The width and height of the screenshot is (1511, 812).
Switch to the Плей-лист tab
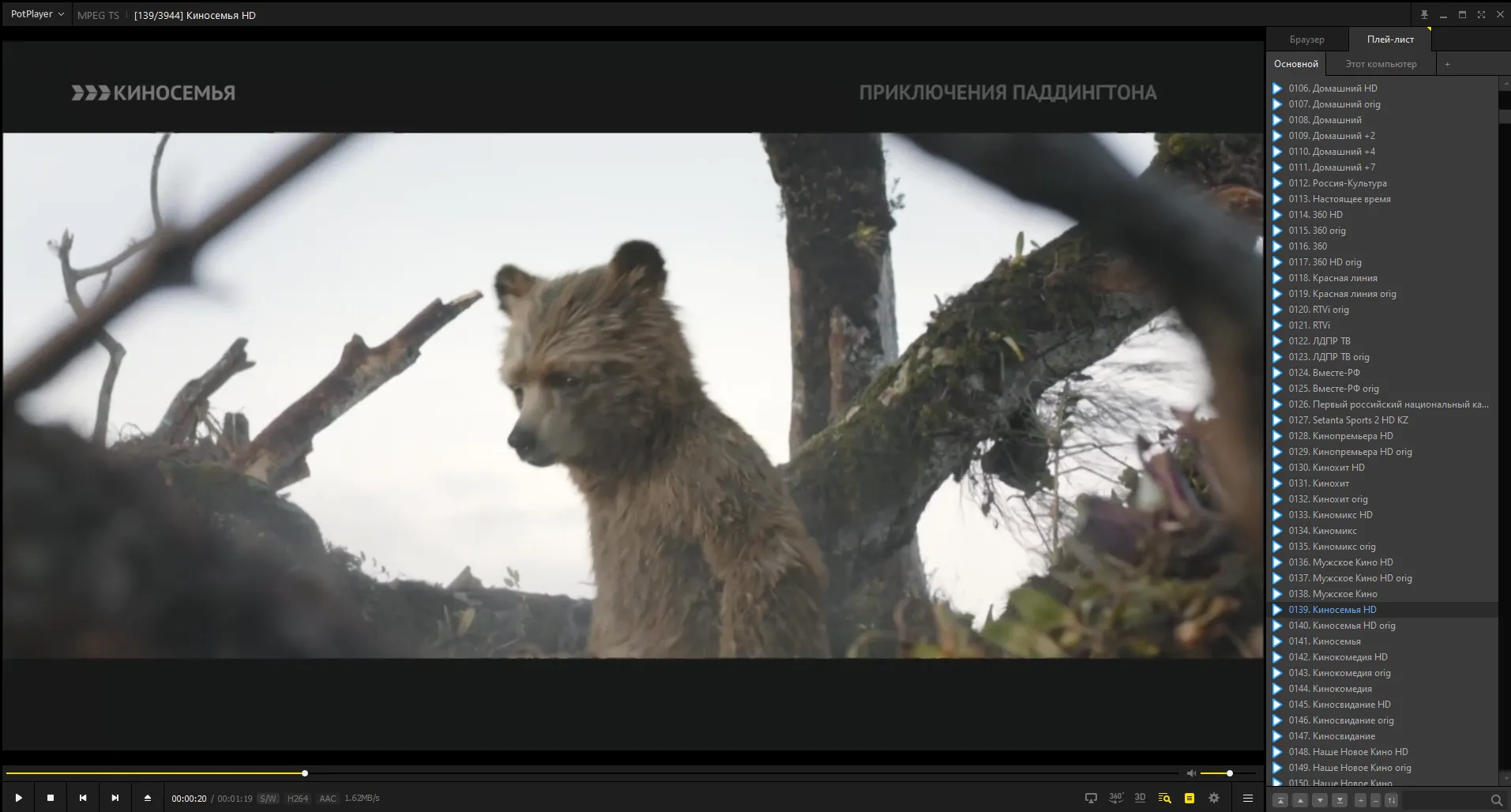point(1390,39)
